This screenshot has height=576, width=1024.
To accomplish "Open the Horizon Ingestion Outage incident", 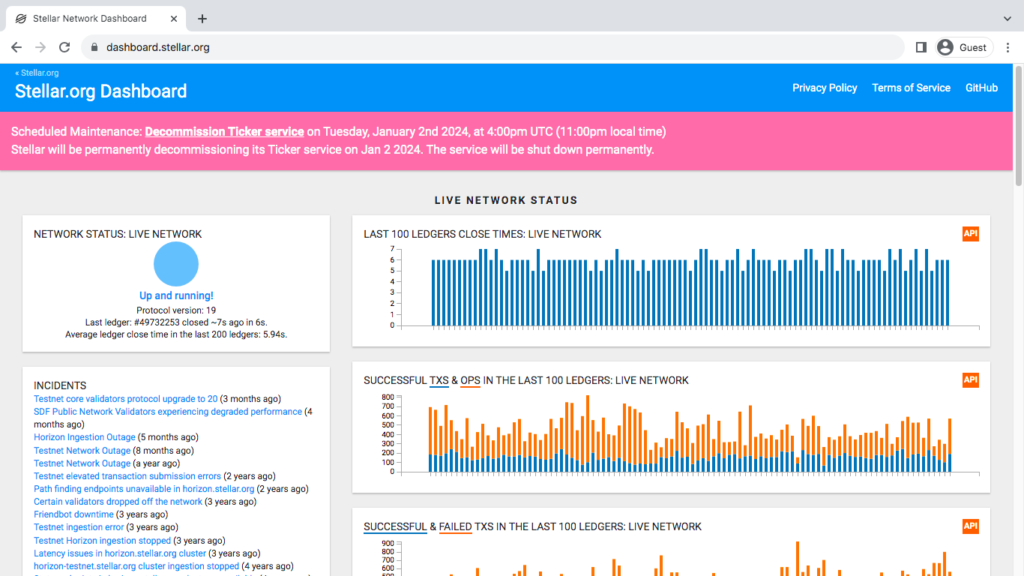I will [84, 437].
